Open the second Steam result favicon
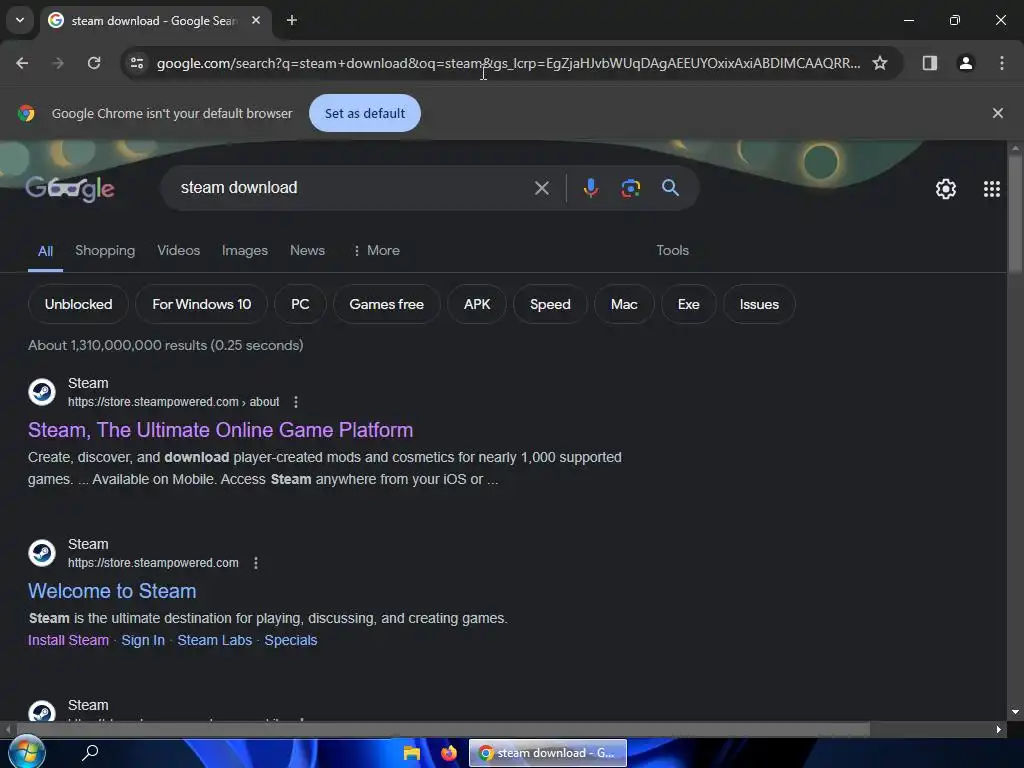This screenshot has width=1024, height=768. (x=42, y=553)
